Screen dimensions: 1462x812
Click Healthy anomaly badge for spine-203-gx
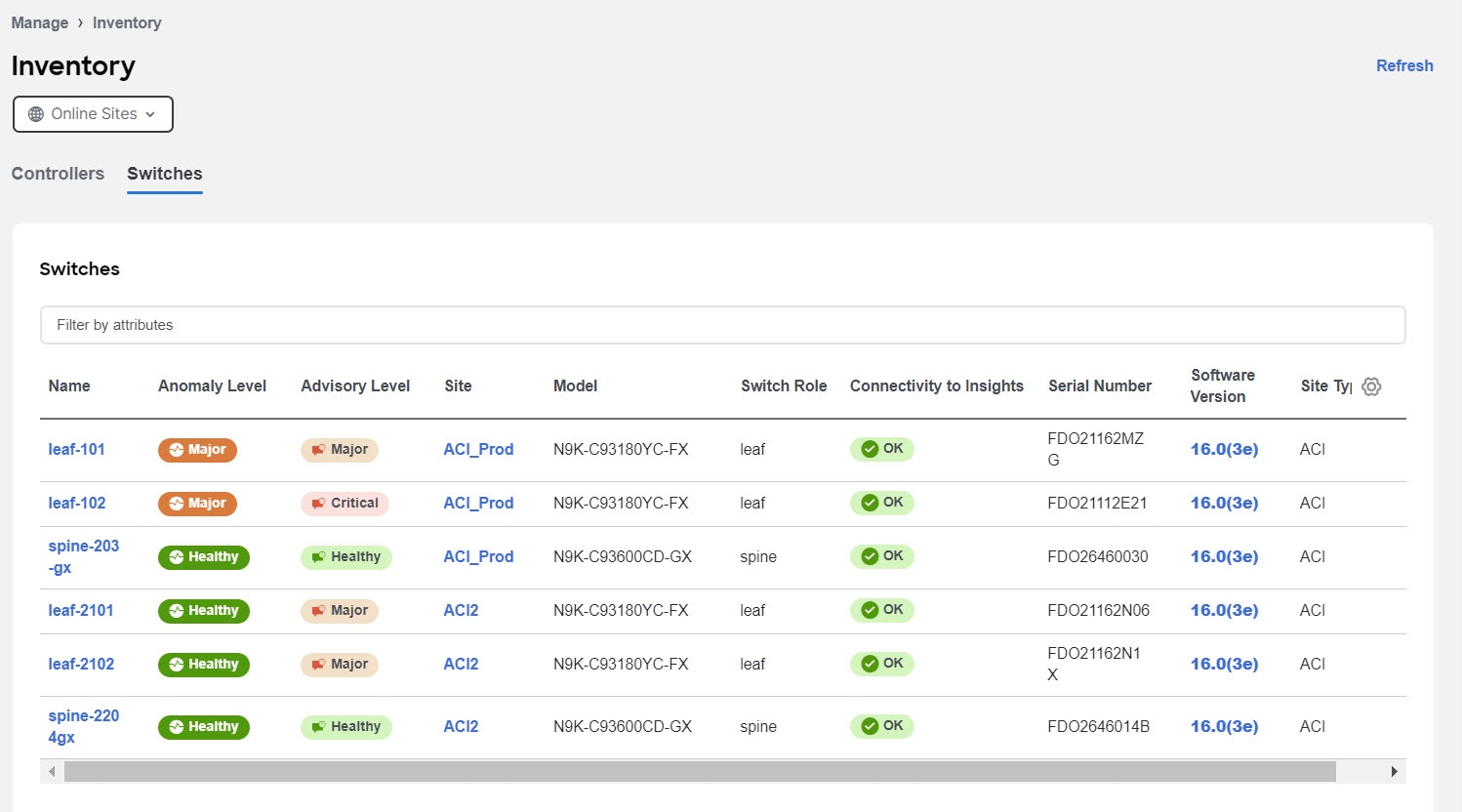tap(204, 557)
